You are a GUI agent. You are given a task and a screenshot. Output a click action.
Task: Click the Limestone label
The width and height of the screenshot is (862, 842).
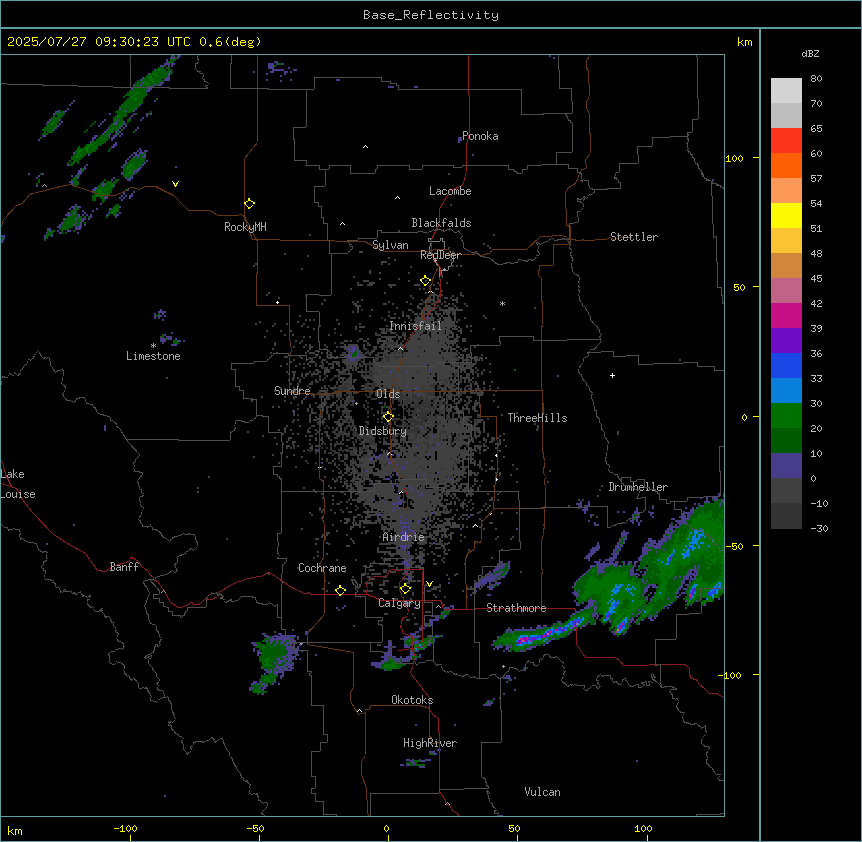153,356
